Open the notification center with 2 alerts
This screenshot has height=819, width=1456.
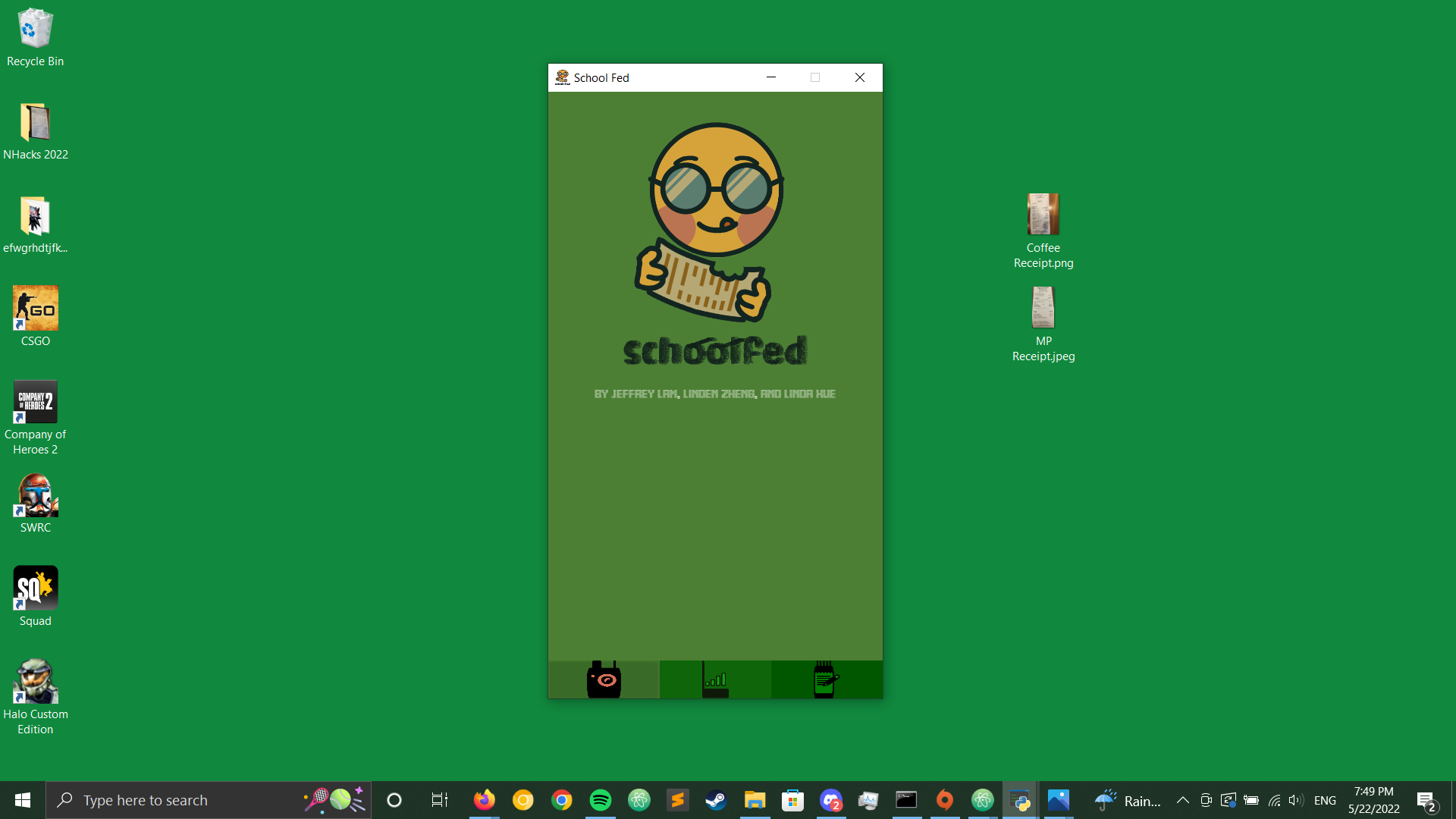coord(1426,800)
